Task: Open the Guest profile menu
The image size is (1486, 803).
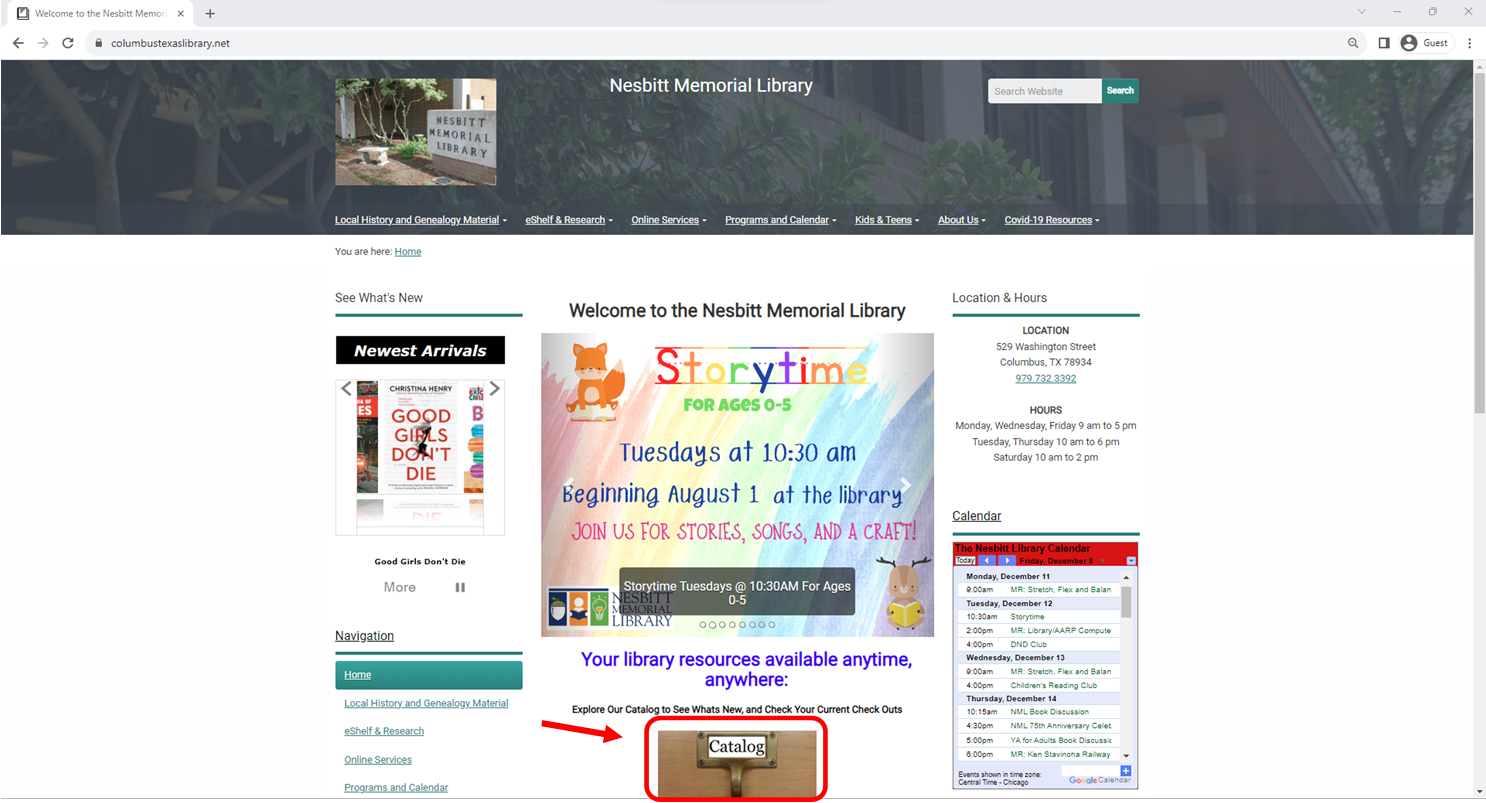Action: pos(1425,43)
